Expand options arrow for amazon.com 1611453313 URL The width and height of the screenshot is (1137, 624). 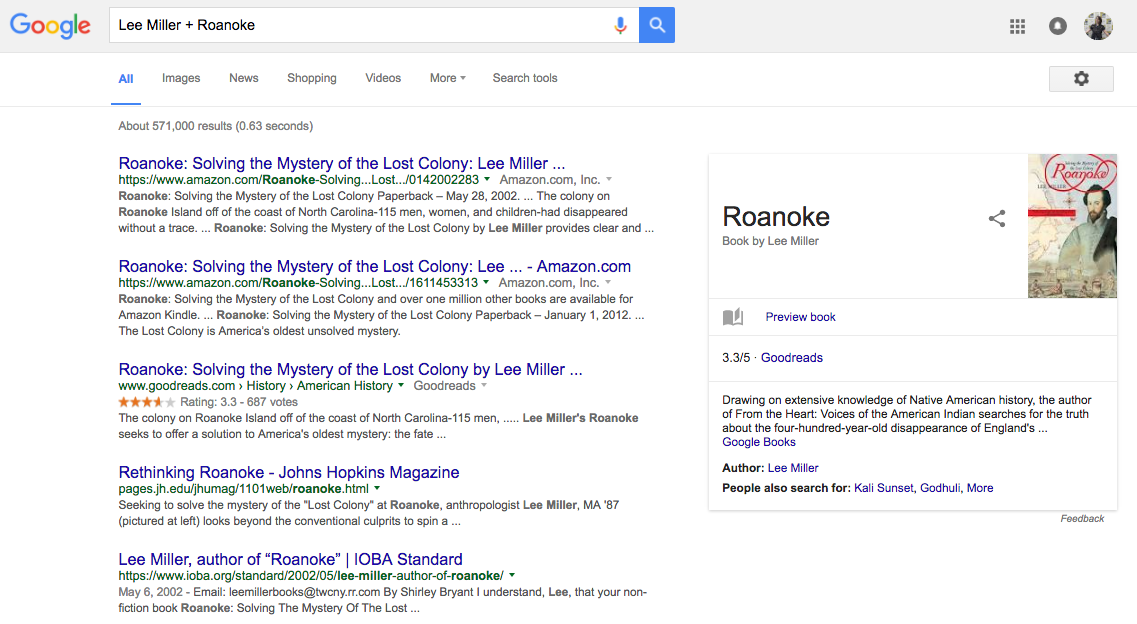point(486,283)
